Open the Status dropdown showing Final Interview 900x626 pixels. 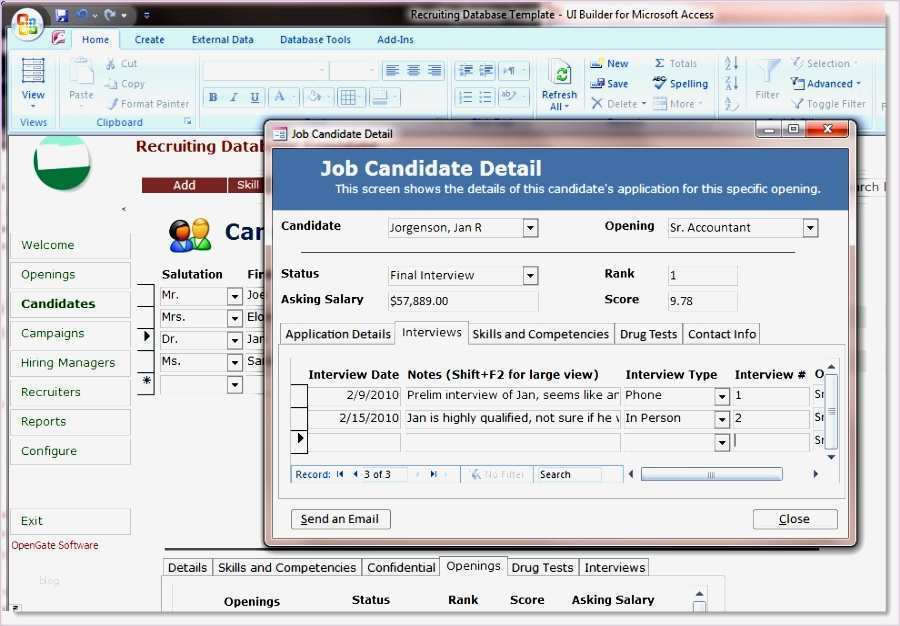530,276
